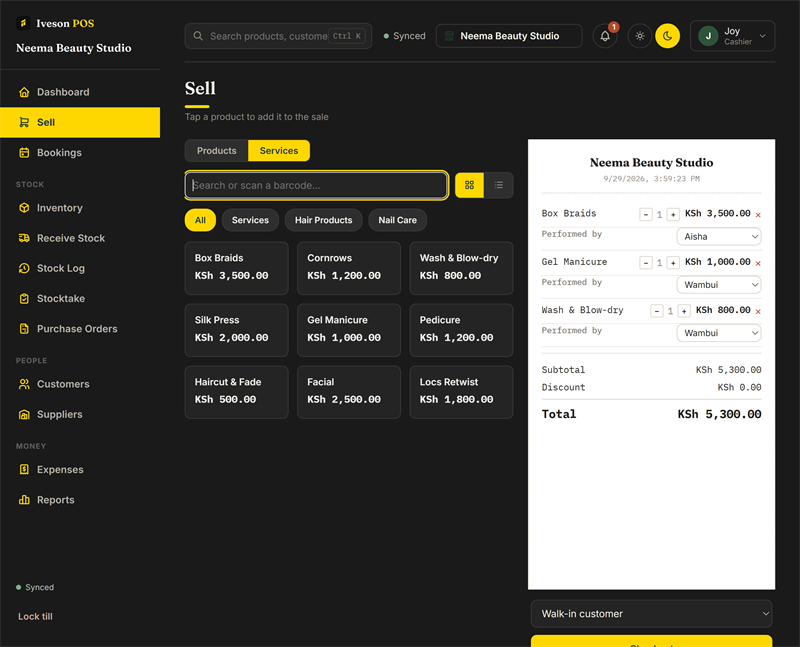Screen dimensions: 800x647
Task: Click the Customers people icon
Action: (x=24, y=384)
